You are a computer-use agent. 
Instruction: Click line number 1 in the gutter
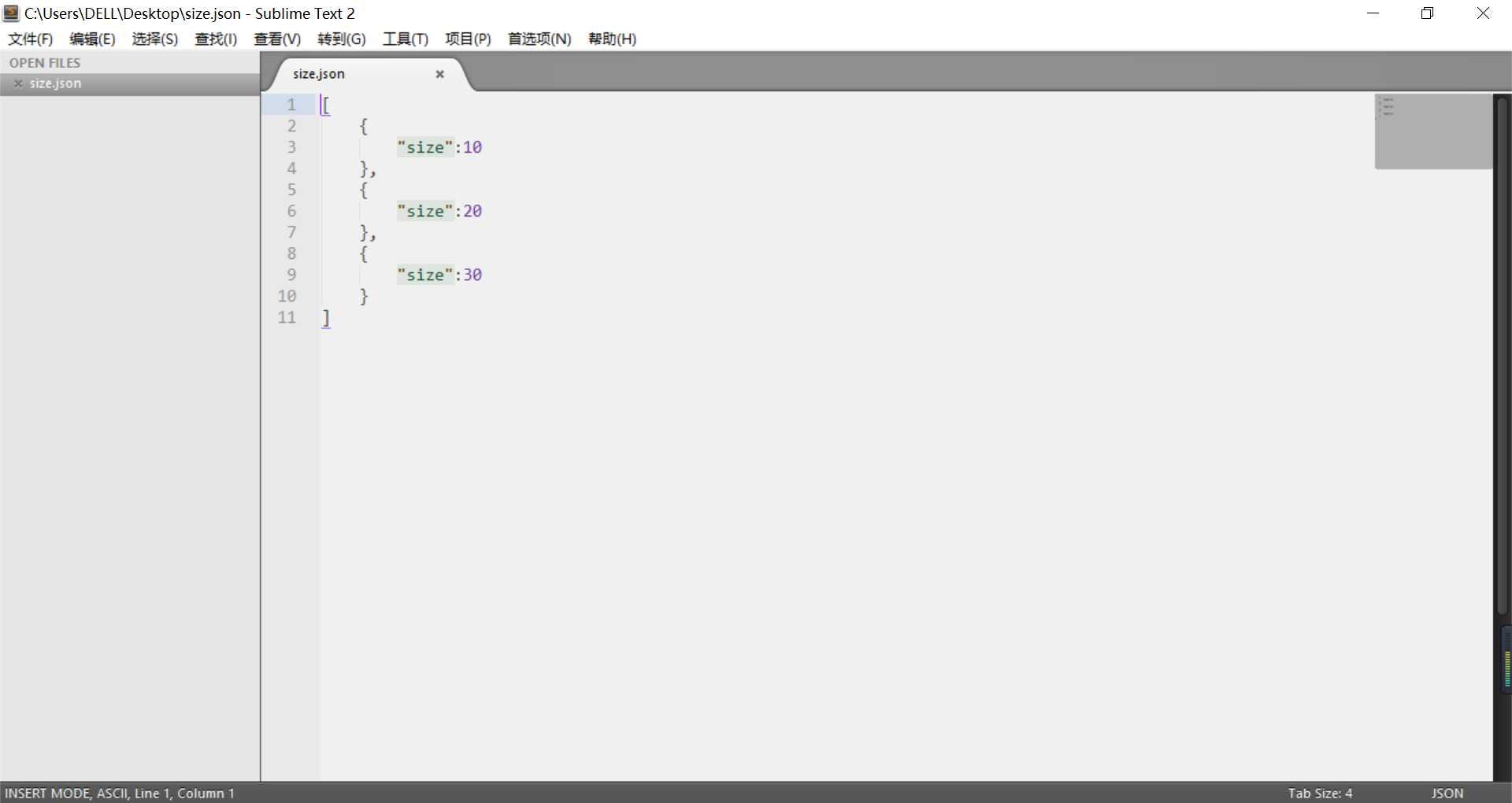point(291,105)
